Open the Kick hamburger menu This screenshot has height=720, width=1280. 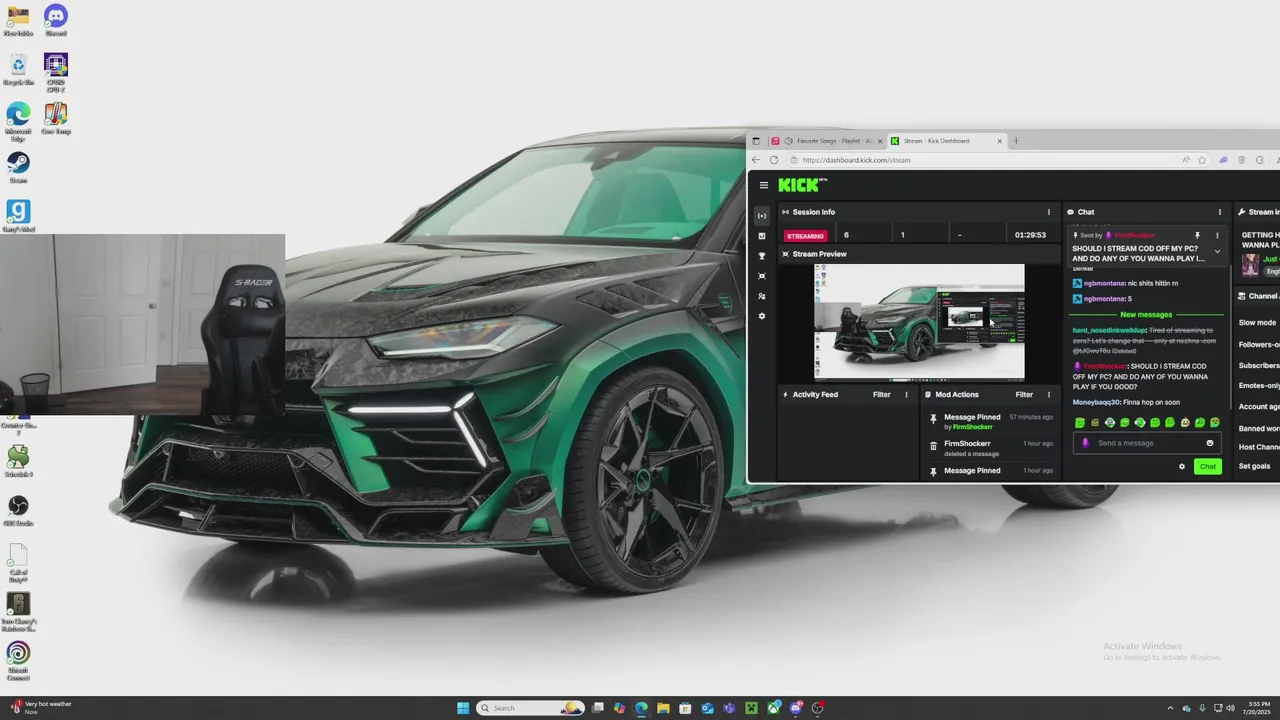(764, 185)
